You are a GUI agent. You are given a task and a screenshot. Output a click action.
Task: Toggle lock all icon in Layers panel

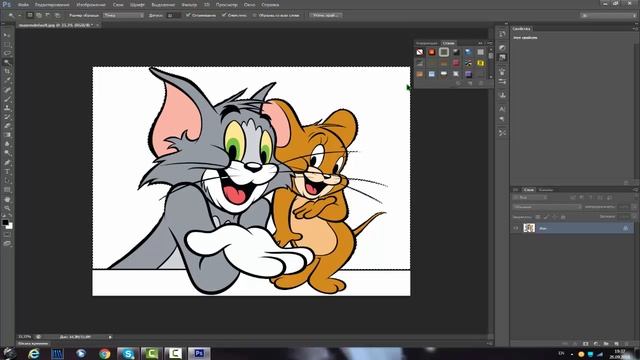pyautogui.click(x=563, y=217)
